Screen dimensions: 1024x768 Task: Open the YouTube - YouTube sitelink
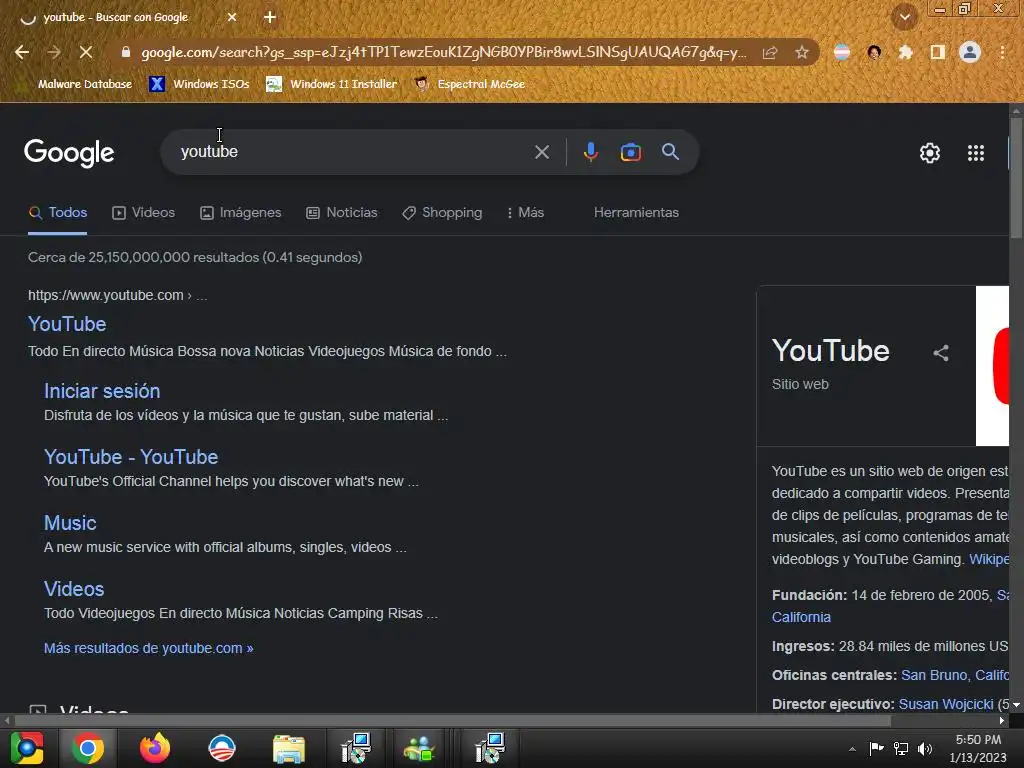click(131, 457)
